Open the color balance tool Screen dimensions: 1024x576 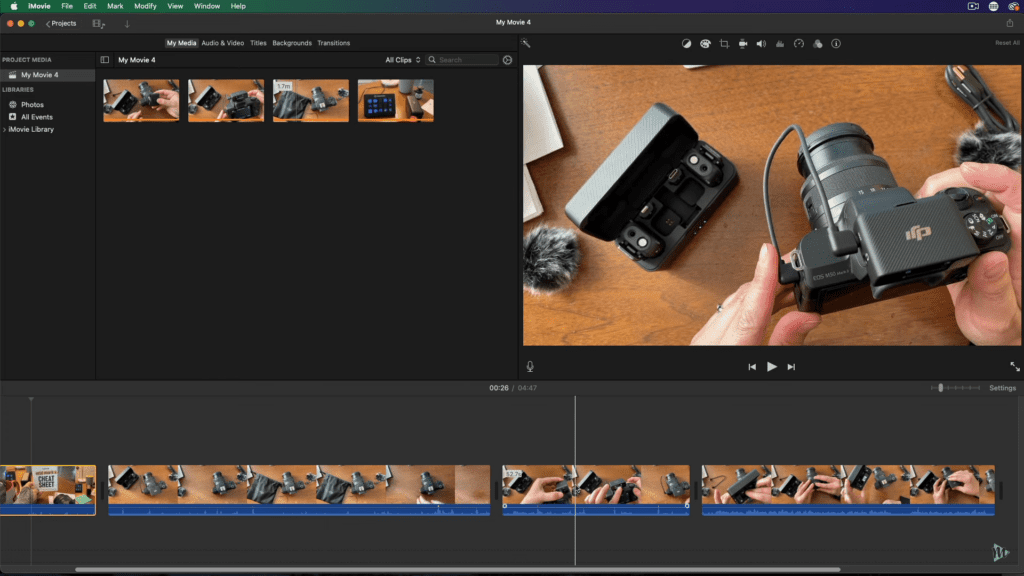tap(686, 44)
